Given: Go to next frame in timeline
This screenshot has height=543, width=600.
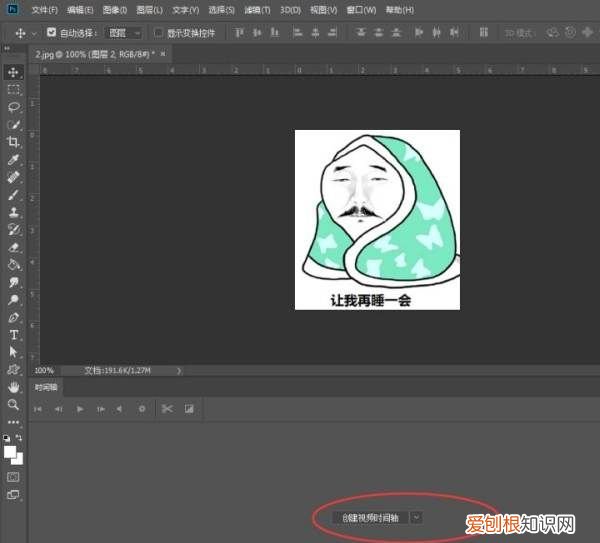Looking at the screenshot, I should click(x=101, y=409).
